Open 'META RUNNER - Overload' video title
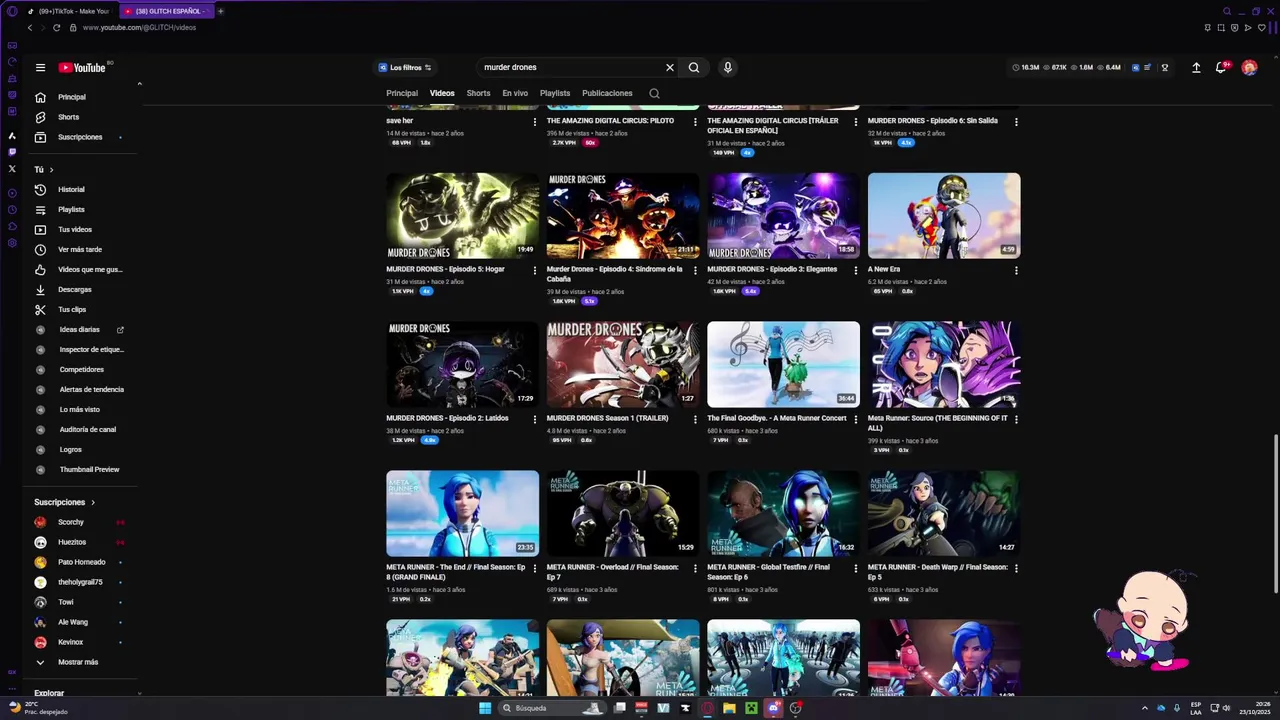Viewport: 1280px width, 720px height. 612,572
